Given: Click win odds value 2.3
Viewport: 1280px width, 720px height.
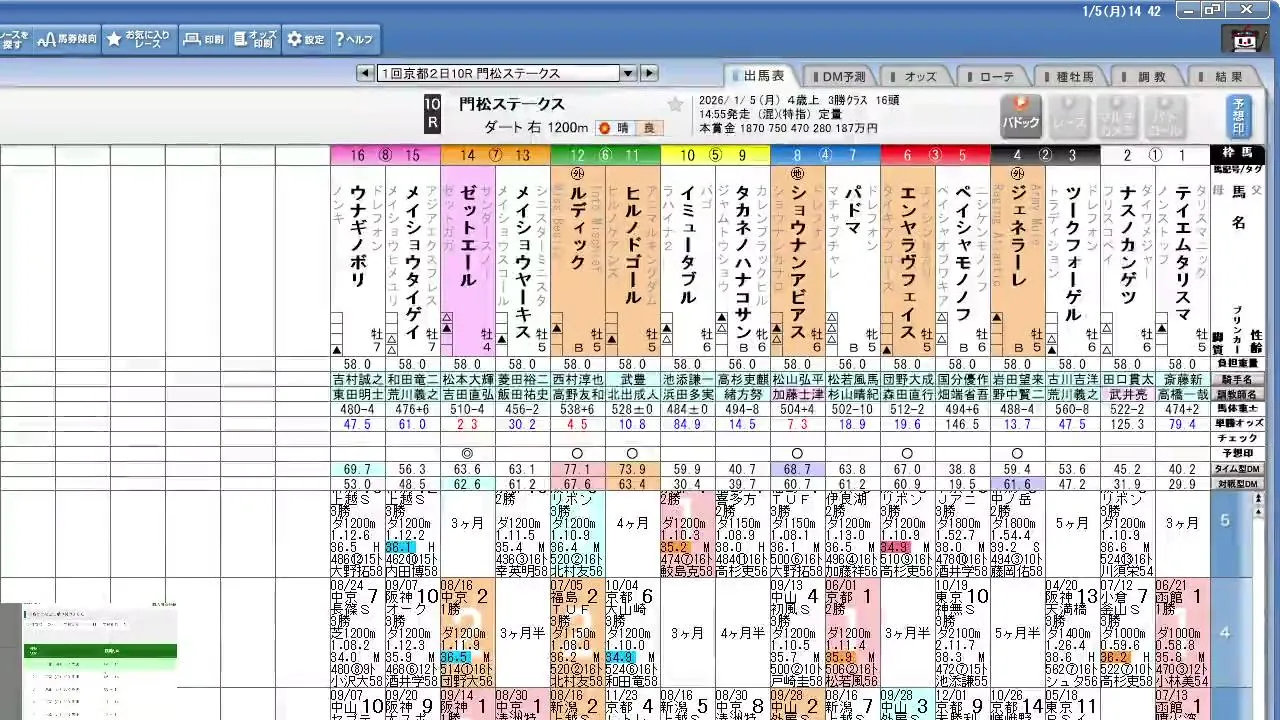Looking at the screenshot, I should (x=468, y=424).
